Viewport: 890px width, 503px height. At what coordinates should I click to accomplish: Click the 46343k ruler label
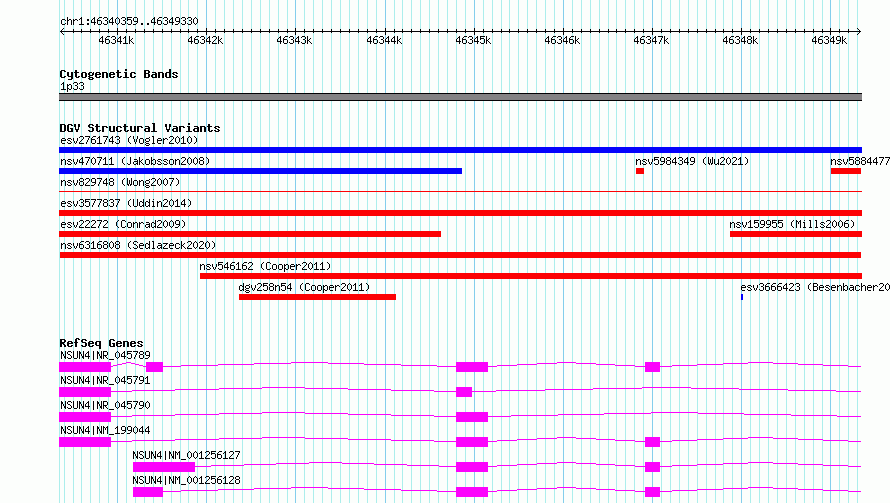click(294, 40)
